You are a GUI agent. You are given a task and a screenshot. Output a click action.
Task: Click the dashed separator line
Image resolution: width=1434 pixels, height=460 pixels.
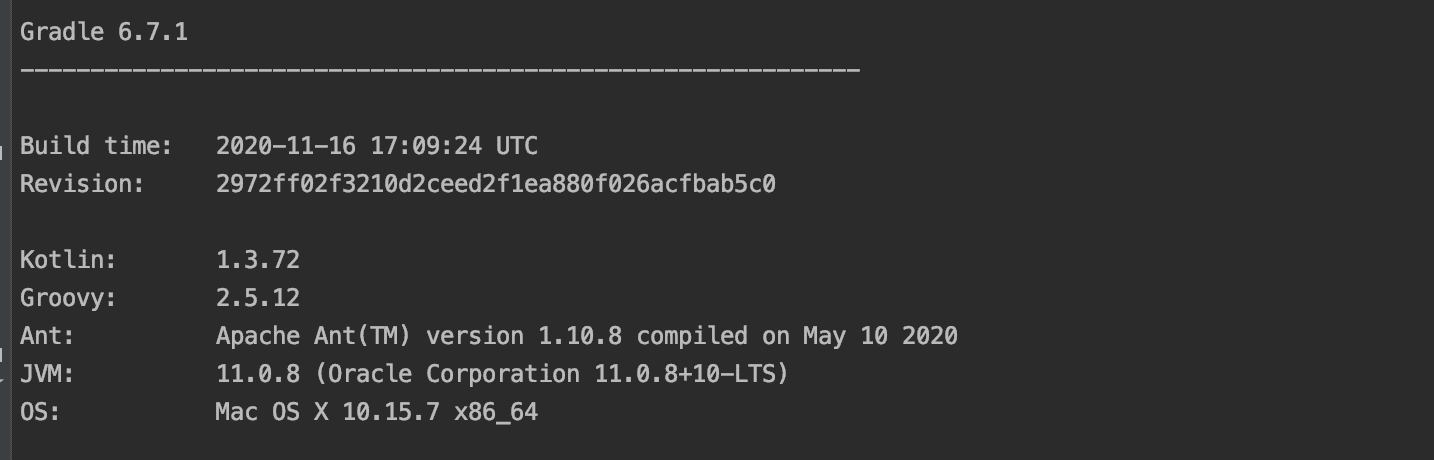[x=440, y=70]
